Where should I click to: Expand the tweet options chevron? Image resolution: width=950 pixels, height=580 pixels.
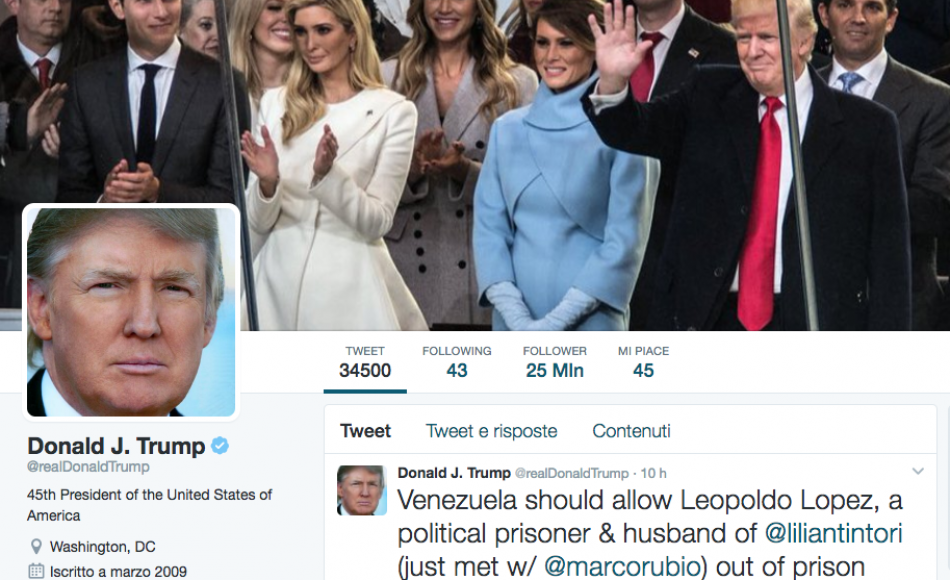point(918,471)
